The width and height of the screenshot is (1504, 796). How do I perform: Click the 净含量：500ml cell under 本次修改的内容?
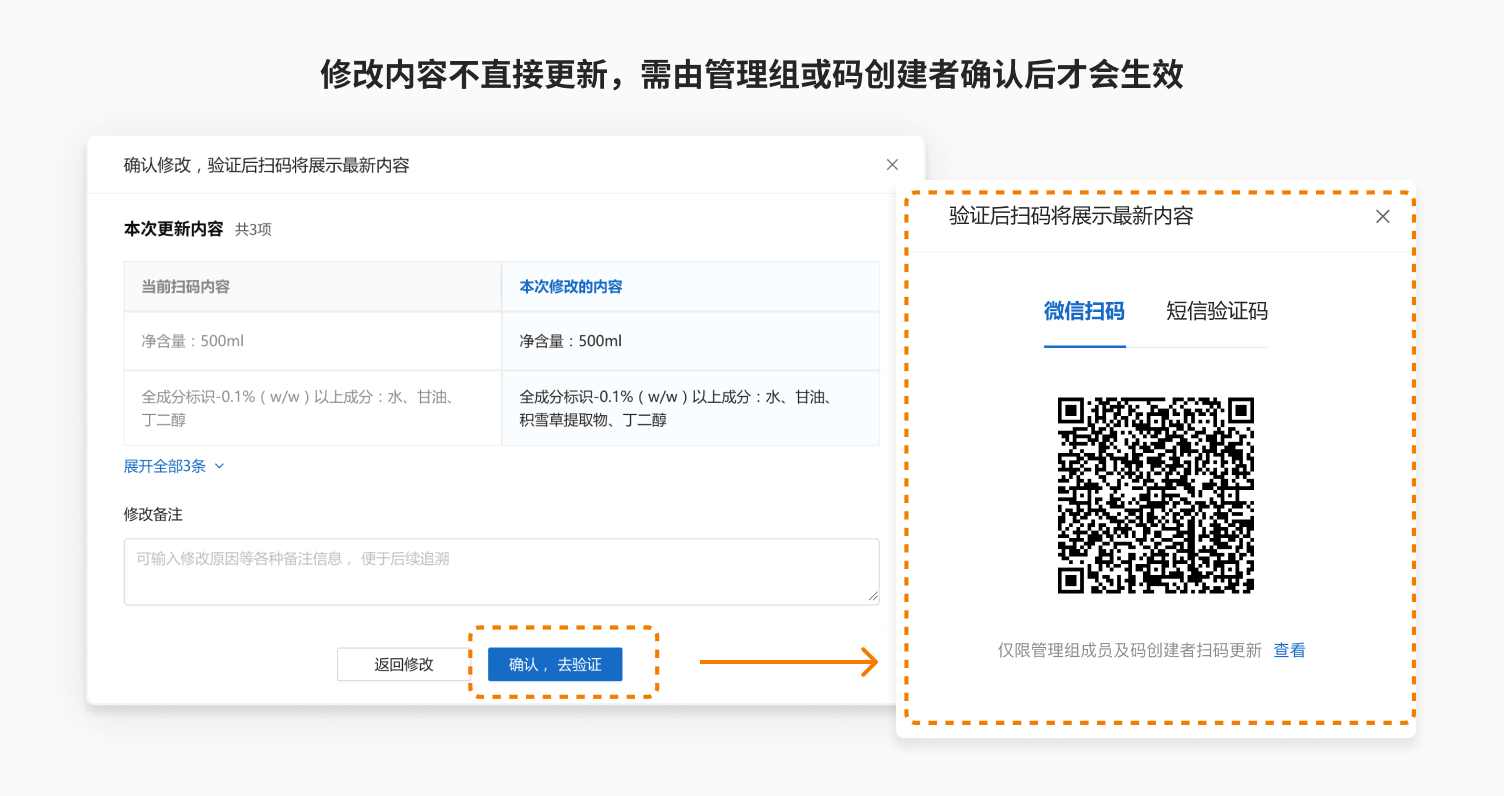point(571,341)
